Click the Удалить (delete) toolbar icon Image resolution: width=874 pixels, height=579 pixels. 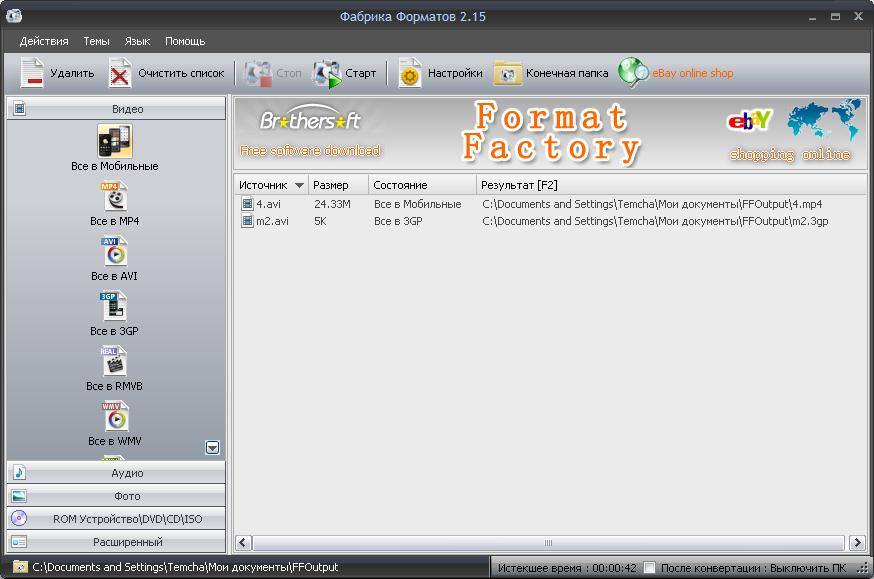click(x=32, y=73)
